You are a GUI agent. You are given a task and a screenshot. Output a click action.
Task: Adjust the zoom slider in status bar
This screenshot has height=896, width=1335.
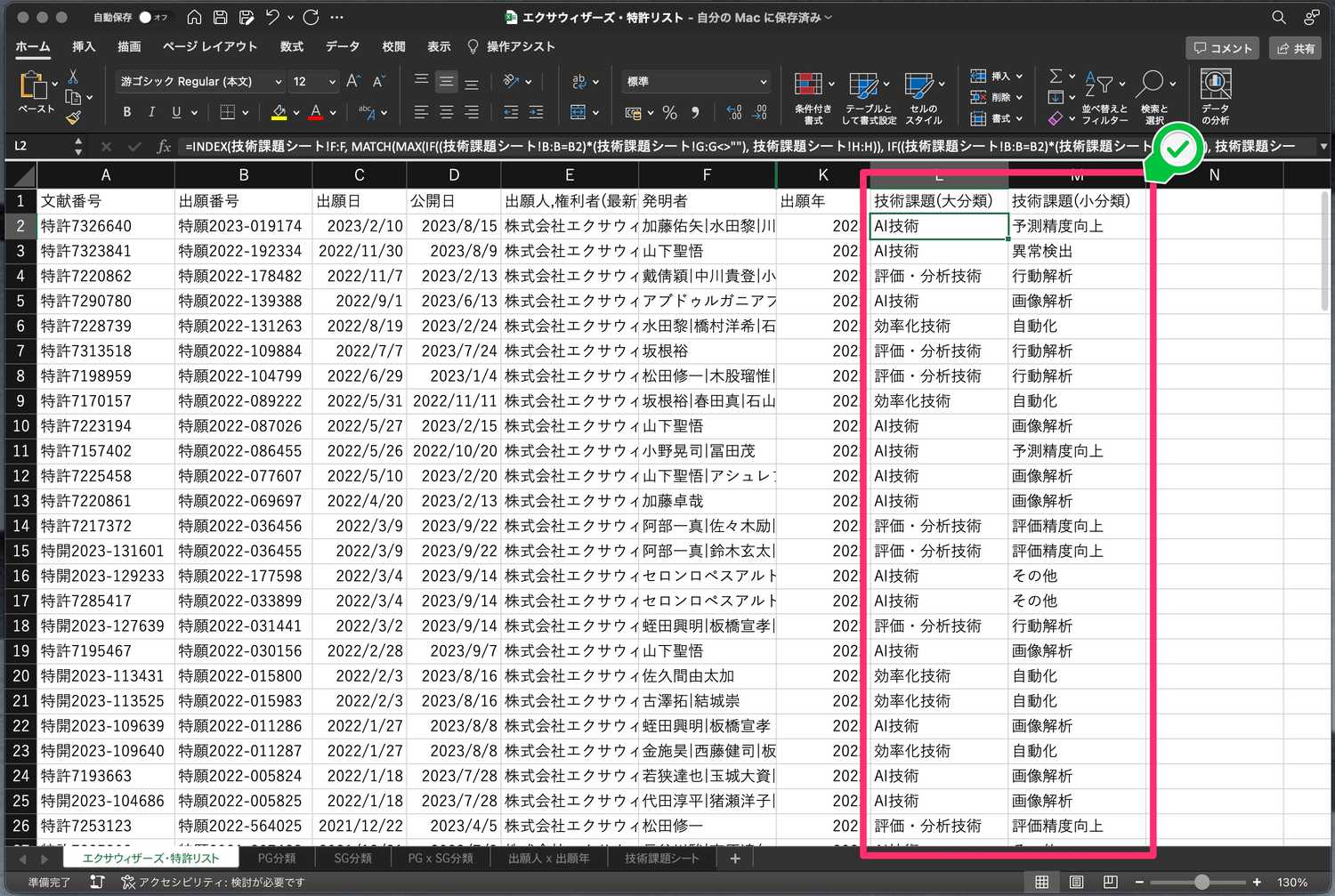pos(1201,882)
